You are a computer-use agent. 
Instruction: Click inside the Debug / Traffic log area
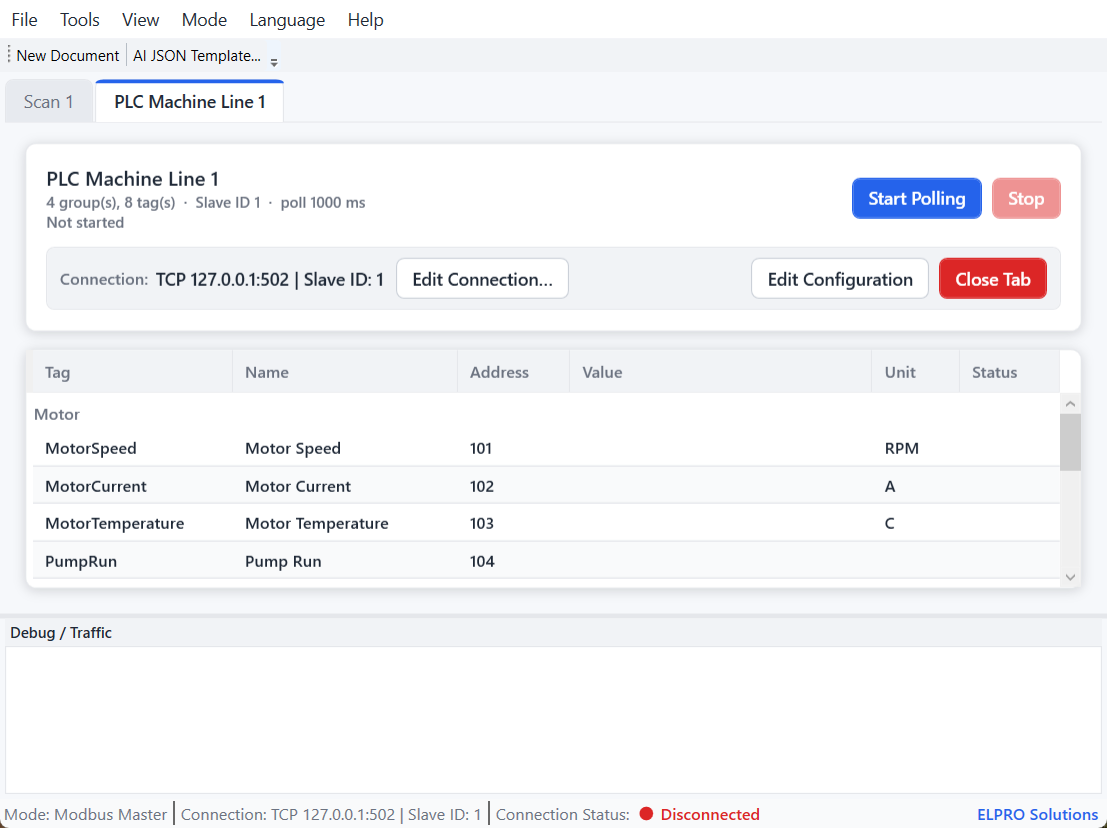(553, 720)
